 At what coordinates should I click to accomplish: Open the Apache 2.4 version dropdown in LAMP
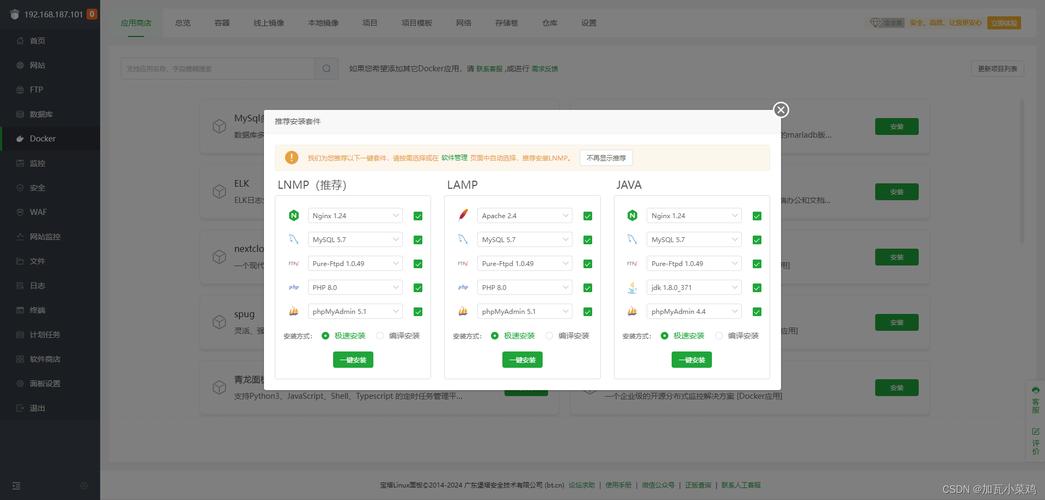(x=524, y=215)
